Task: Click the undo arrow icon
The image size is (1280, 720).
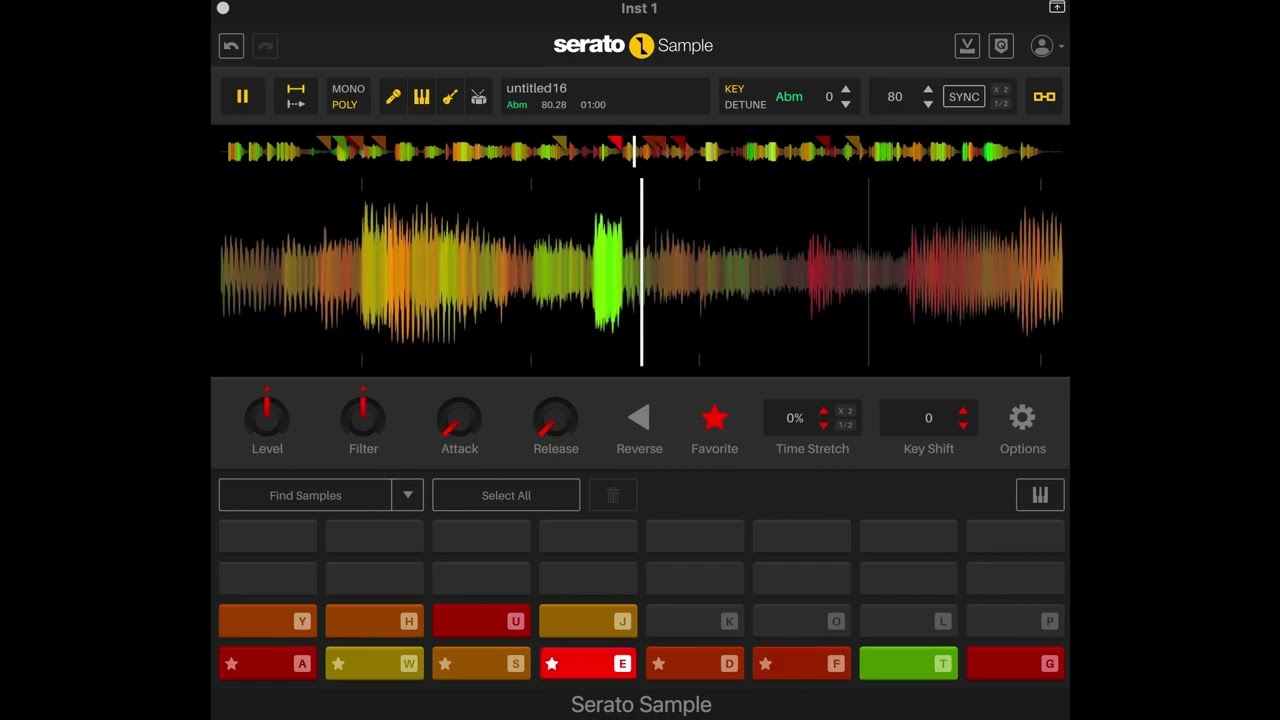Action: [x=231, y=46]
